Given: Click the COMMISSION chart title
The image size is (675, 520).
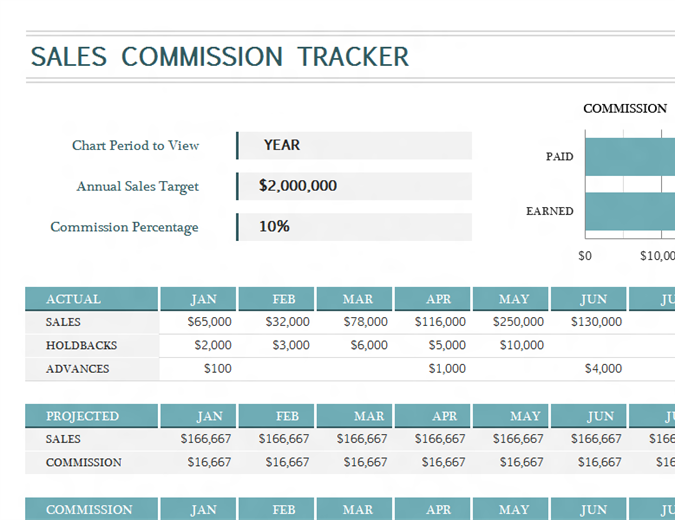Looking at the screenshot, I should click(625, 108).
